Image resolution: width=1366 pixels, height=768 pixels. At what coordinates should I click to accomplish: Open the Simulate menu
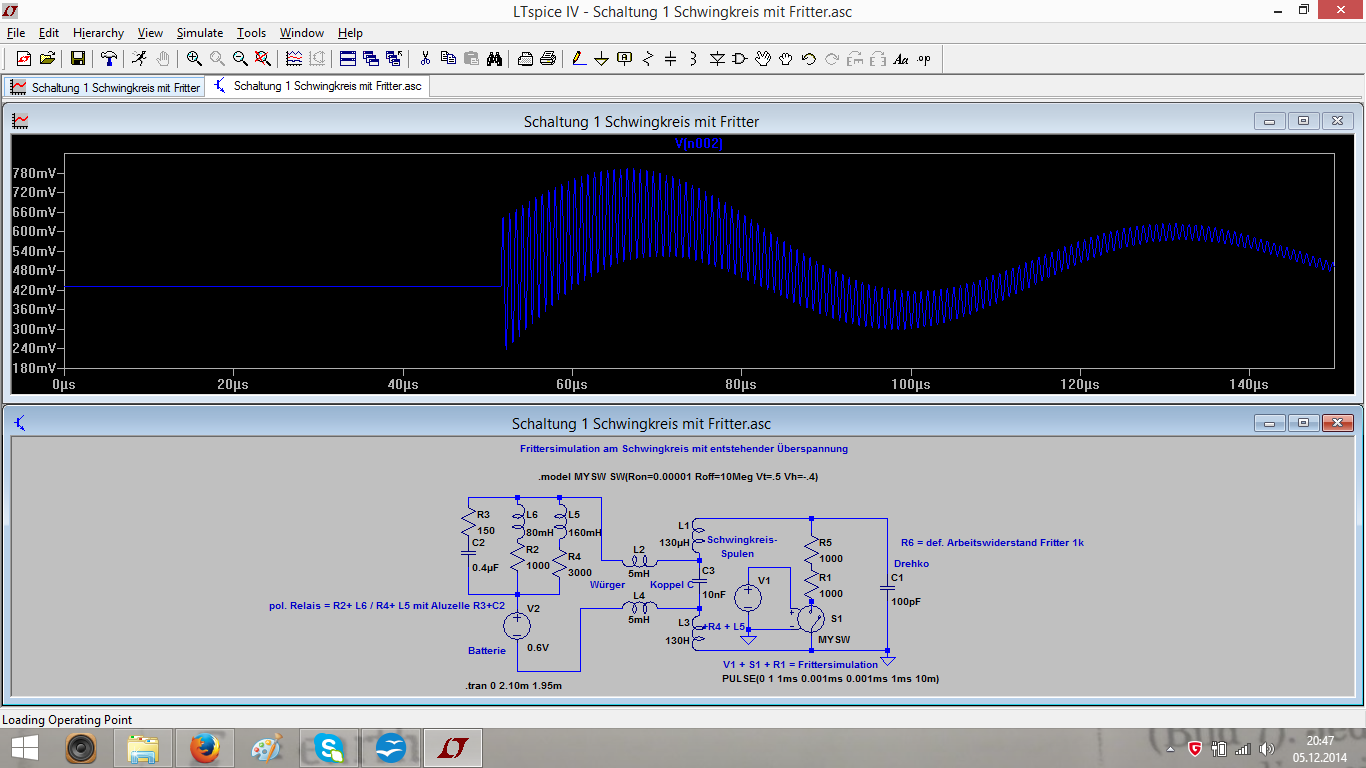coord(200,33)
